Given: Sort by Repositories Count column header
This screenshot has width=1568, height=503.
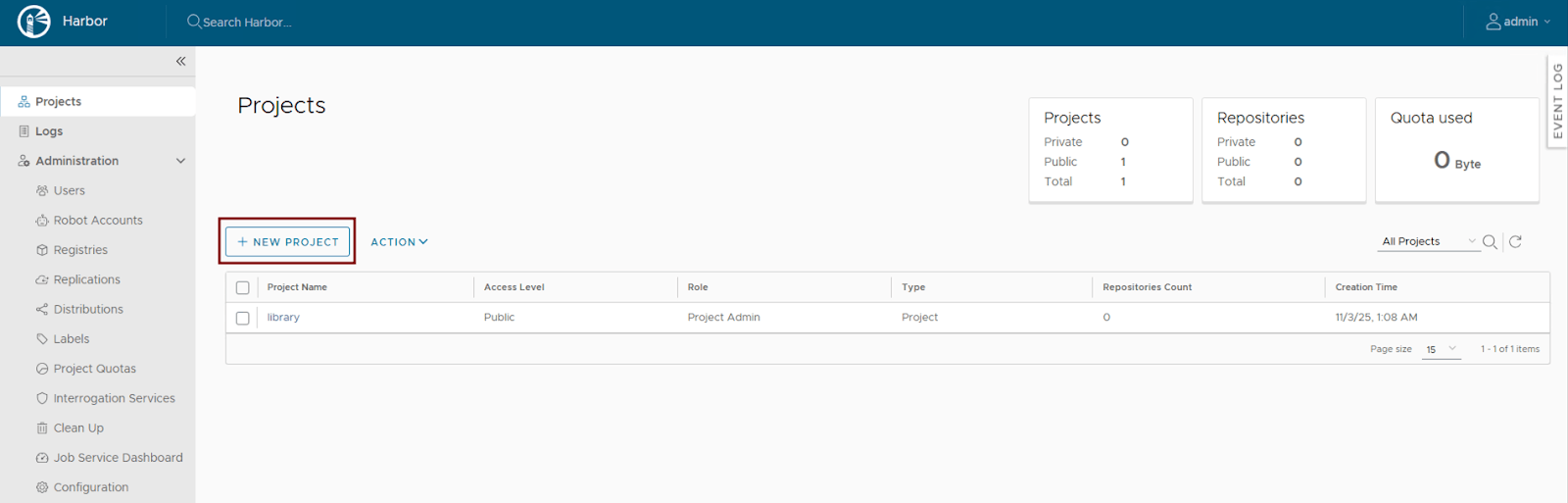Looking at the screenshot, I should tap(1148, 287).
